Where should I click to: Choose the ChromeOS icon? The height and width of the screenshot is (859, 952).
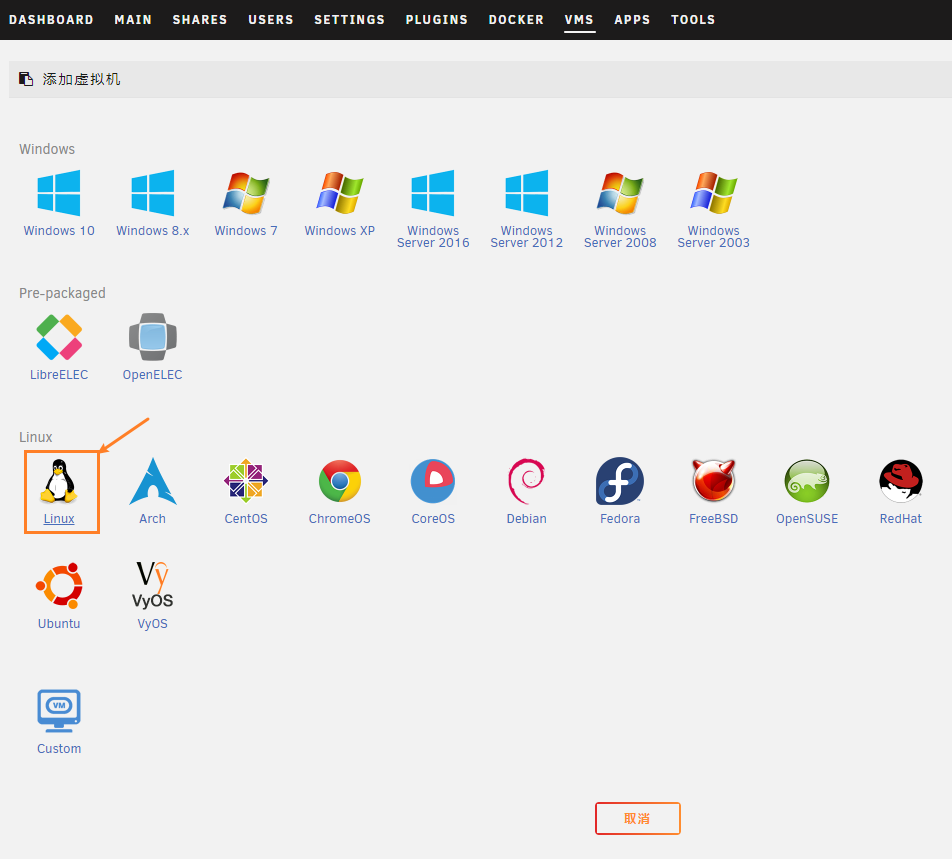coord(339,481)
